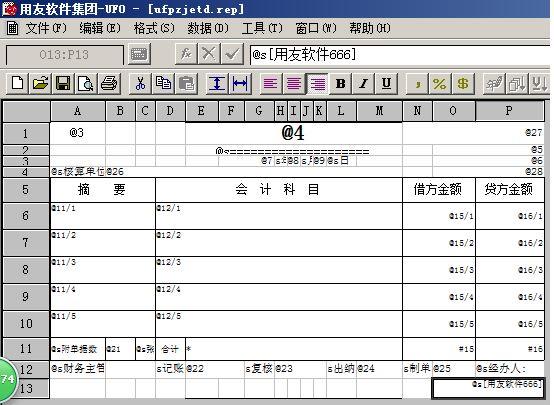The width and height of the screenshot is (554, 405).
Task: Apply percent number format
Action: tap(440, 84)
